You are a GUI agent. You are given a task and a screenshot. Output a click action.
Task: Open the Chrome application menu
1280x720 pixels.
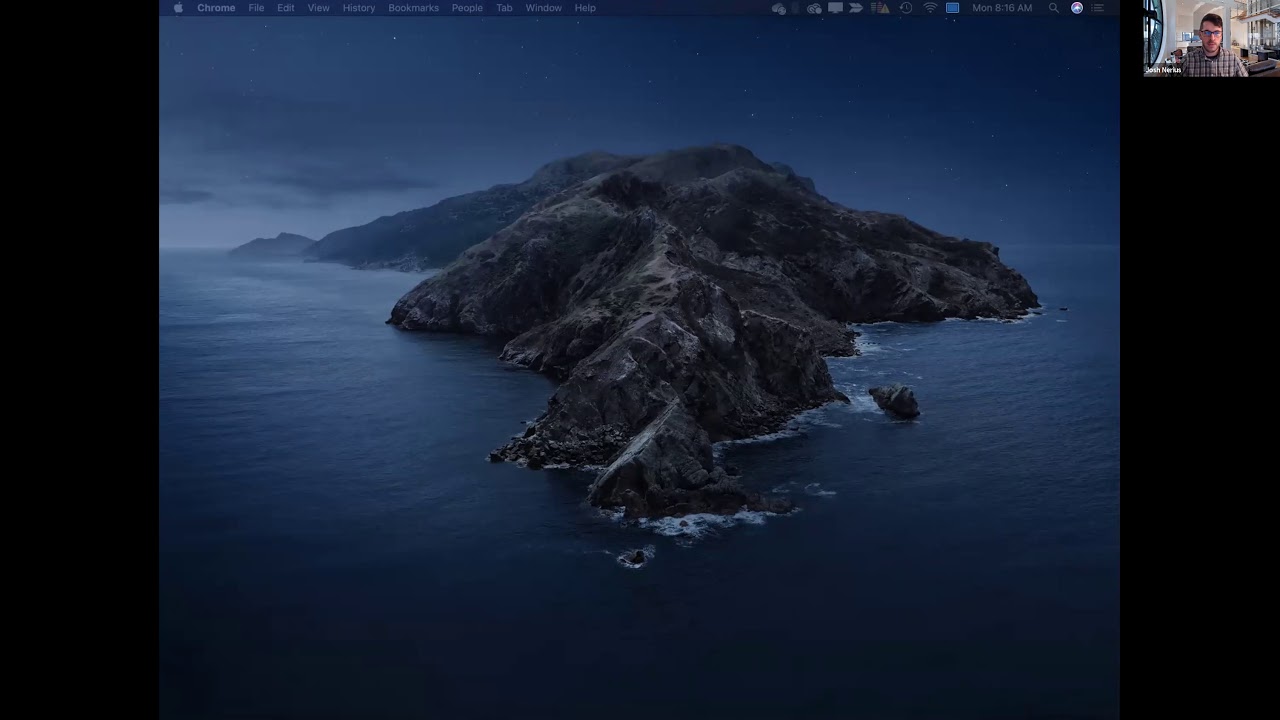(x=216, y=8)
